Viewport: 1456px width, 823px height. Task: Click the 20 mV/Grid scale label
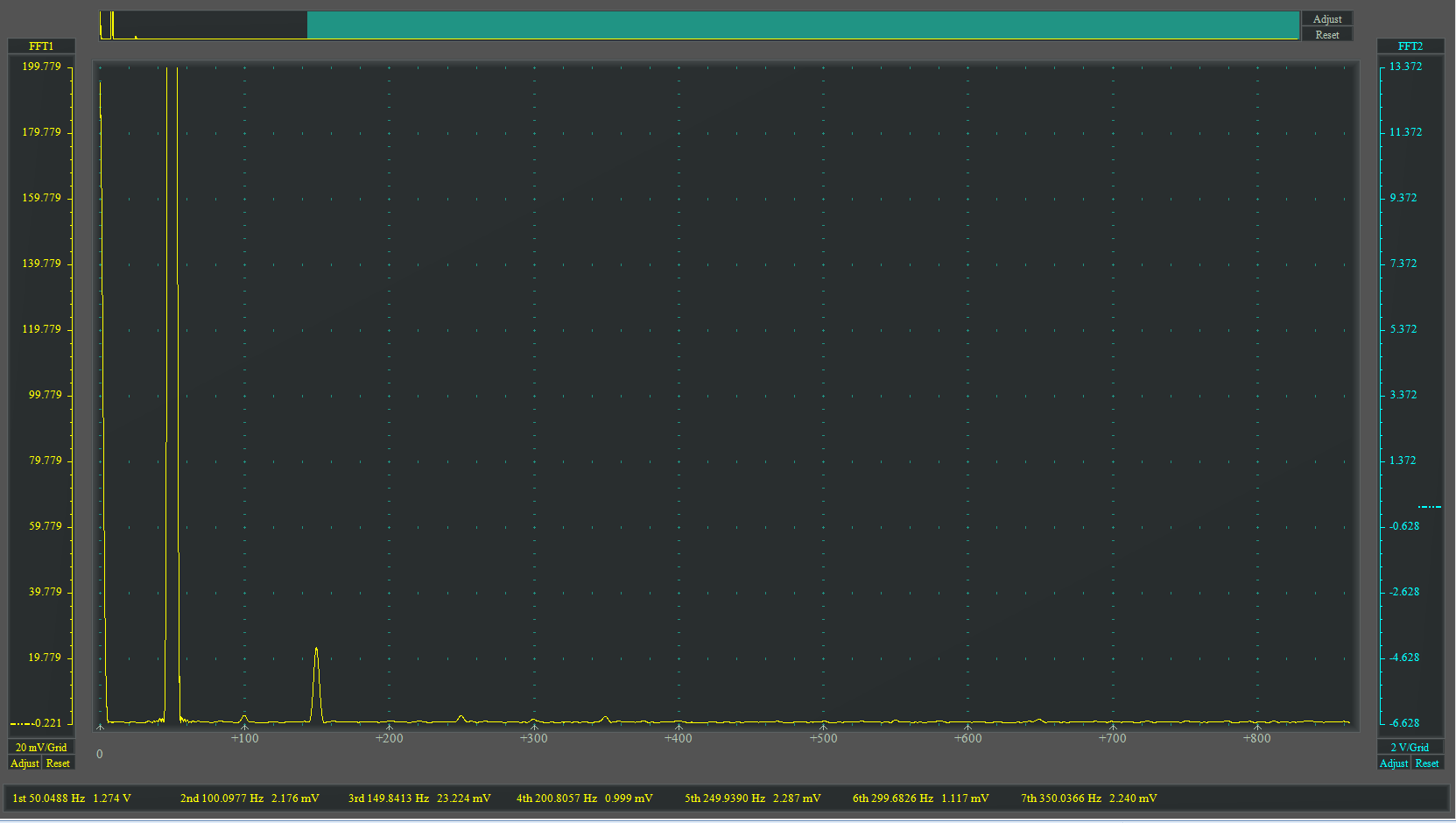(x=41, y=748)
